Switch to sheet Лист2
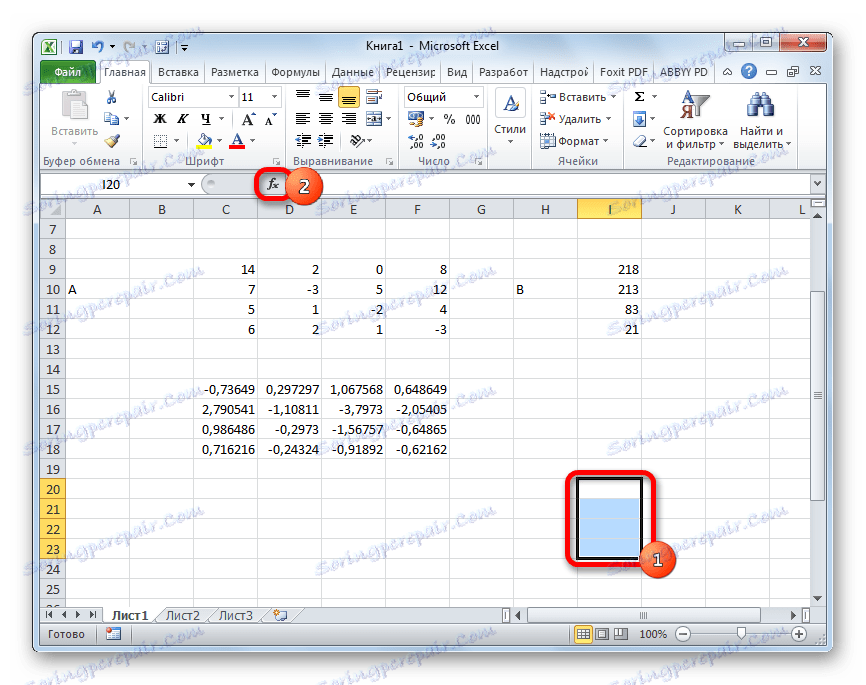 183,615
